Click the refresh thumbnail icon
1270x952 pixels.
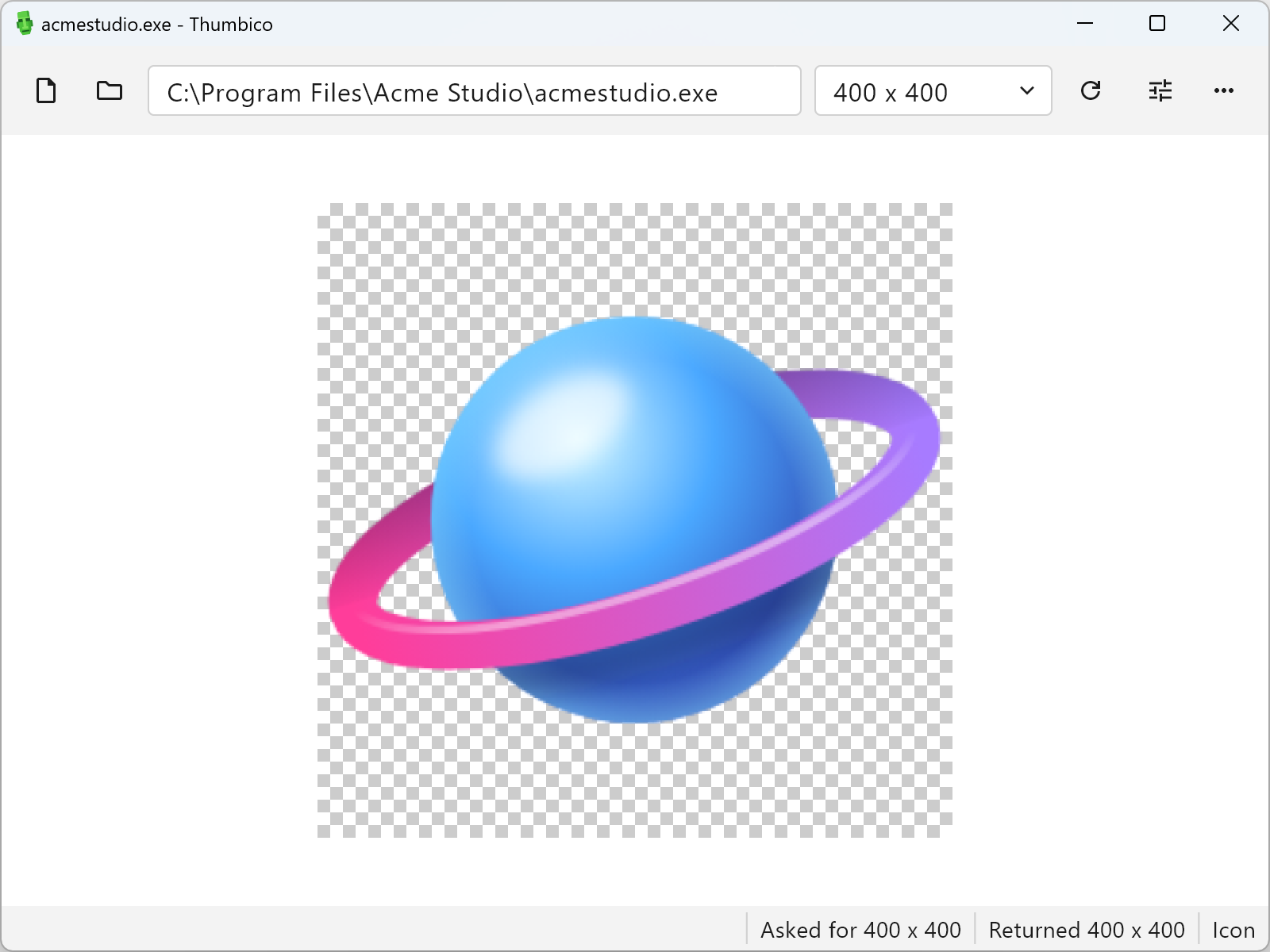click(x=1091, y=91)
